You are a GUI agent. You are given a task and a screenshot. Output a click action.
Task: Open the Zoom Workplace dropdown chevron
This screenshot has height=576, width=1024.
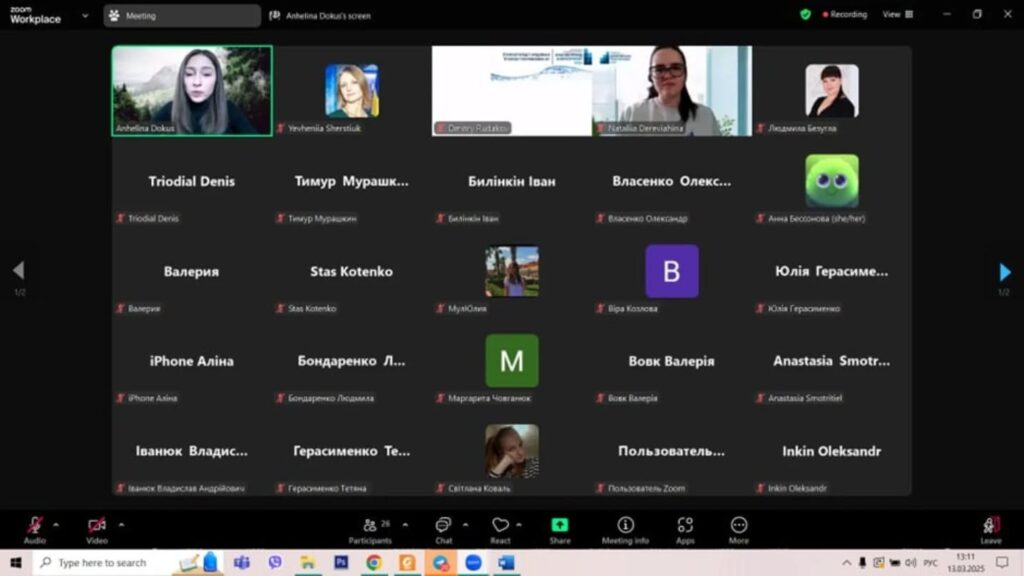pos(83,16)
